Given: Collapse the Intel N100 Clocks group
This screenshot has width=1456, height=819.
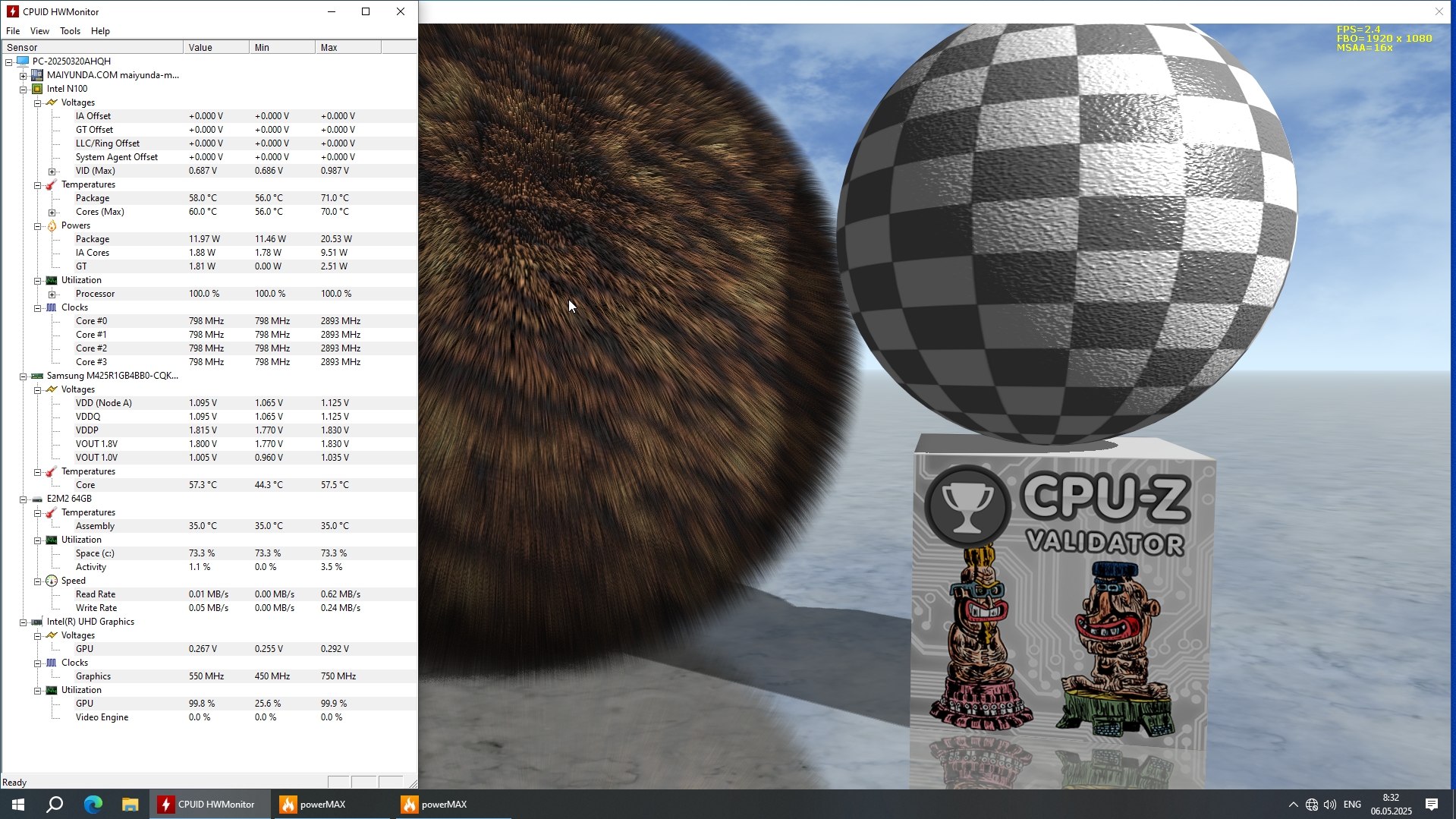Looking at the screenshot, I should pos(38,308).
